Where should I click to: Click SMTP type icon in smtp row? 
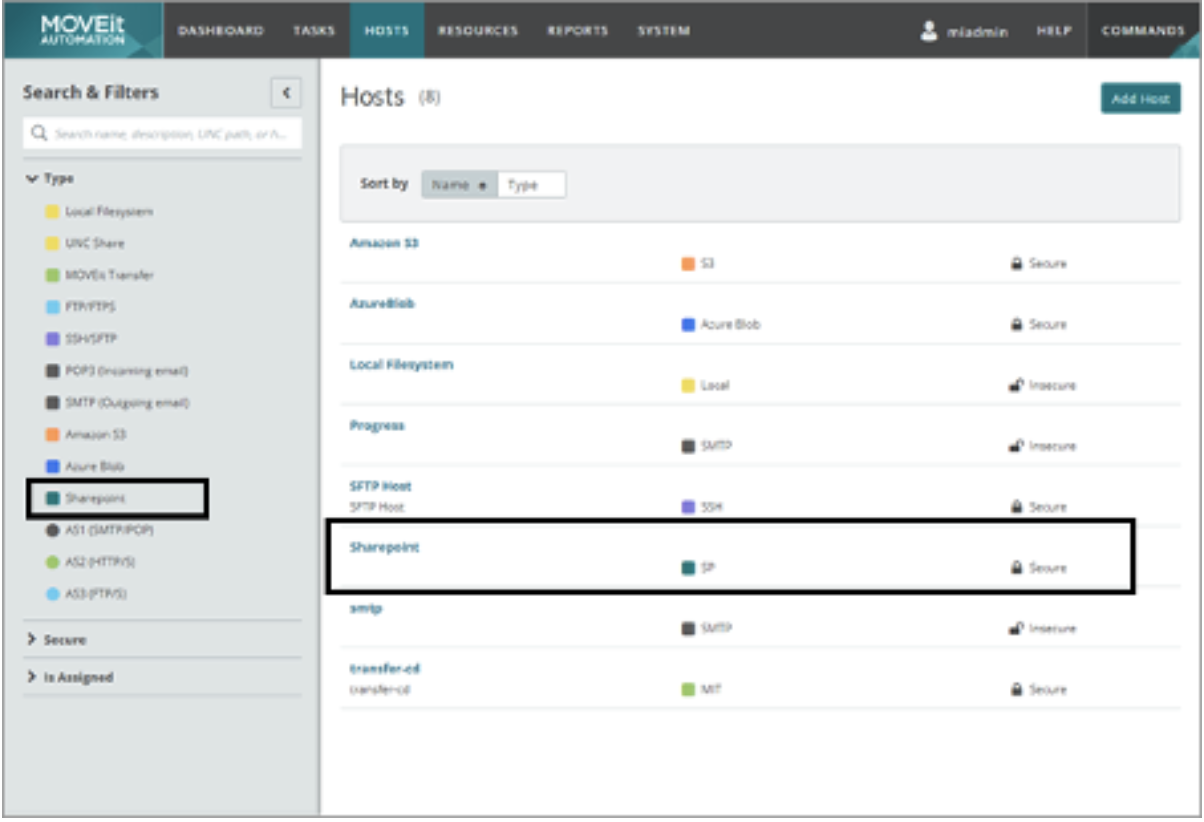point(688,629)
